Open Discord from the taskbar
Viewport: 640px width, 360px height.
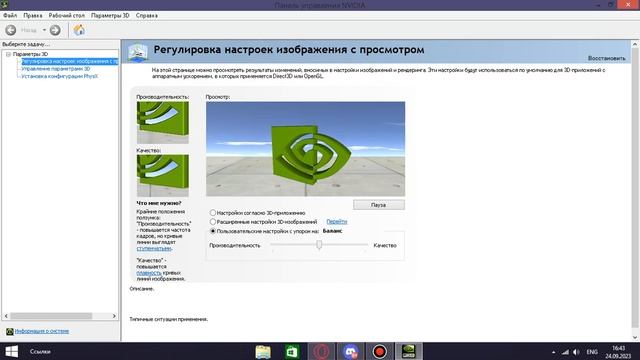click(x=351, y=351)
